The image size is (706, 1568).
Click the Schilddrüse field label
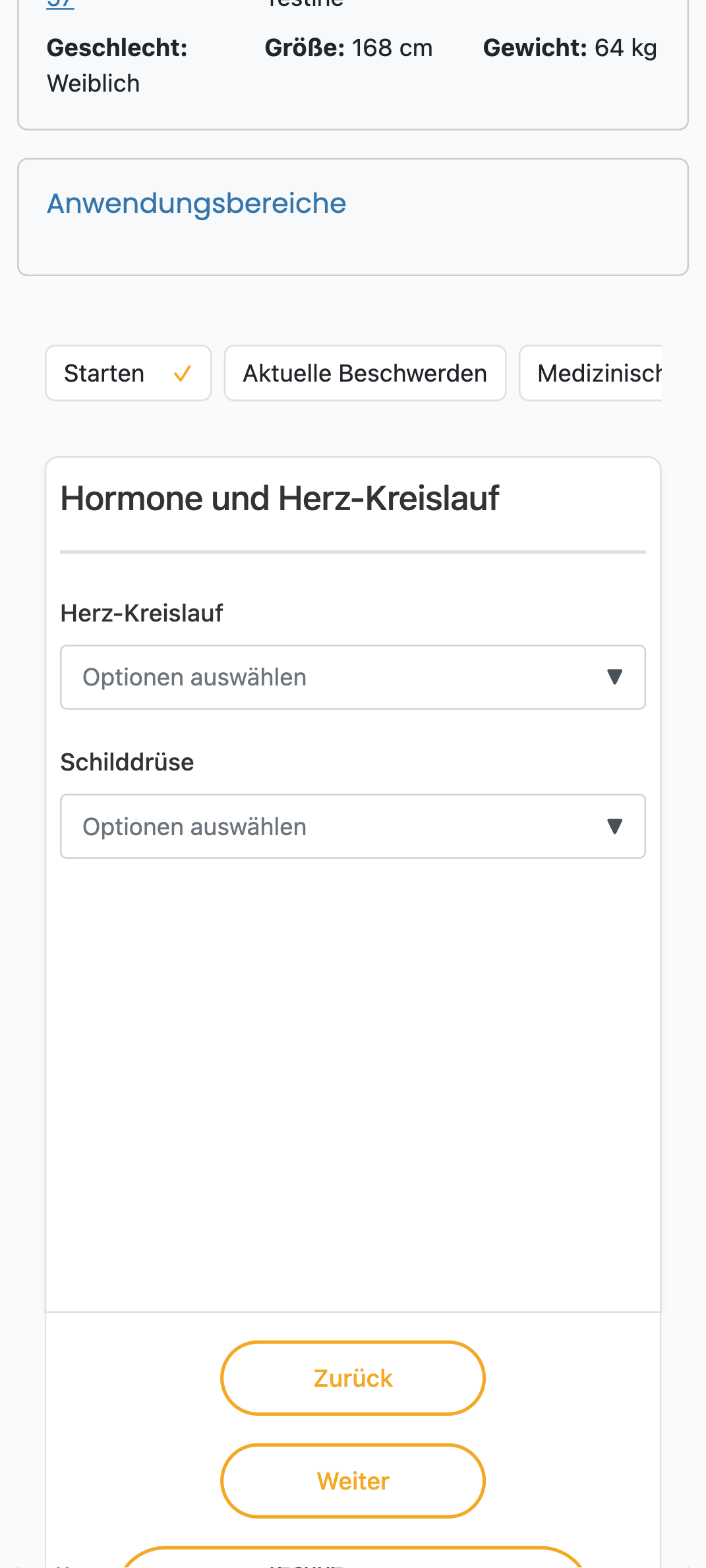click(x=127, y=762)
